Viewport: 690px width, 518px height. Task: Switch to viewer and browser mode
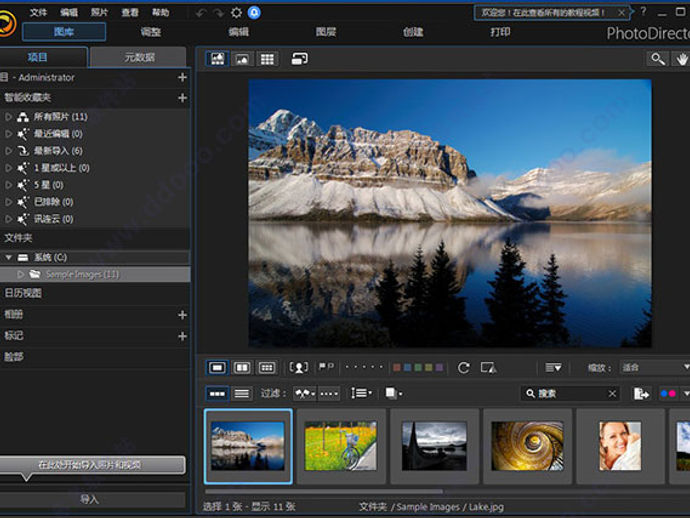click(x=217, y=59)
